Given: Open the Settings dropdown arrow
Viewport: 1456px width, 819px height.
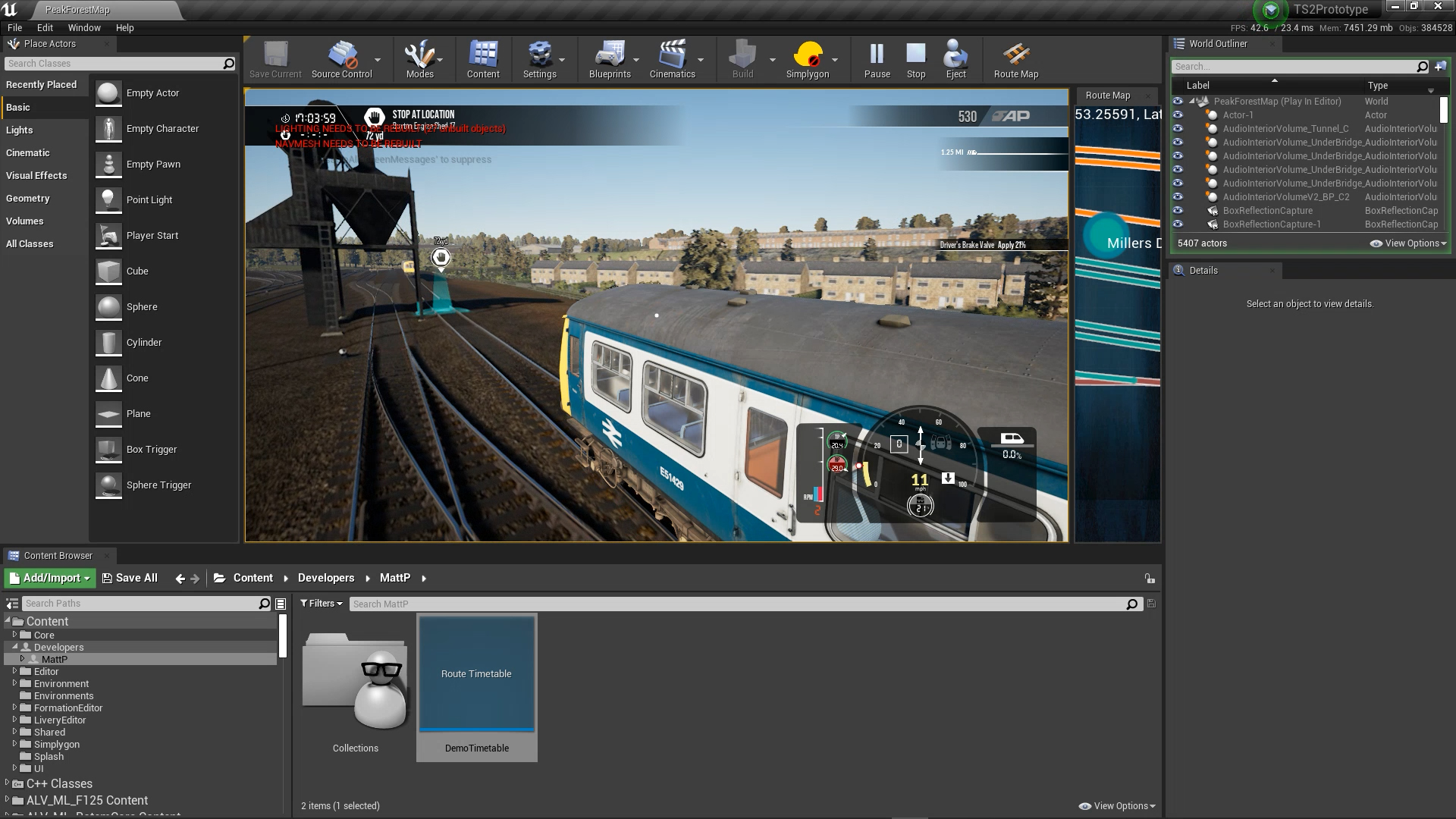Looking at the screenshot, I should coord(562,61).
